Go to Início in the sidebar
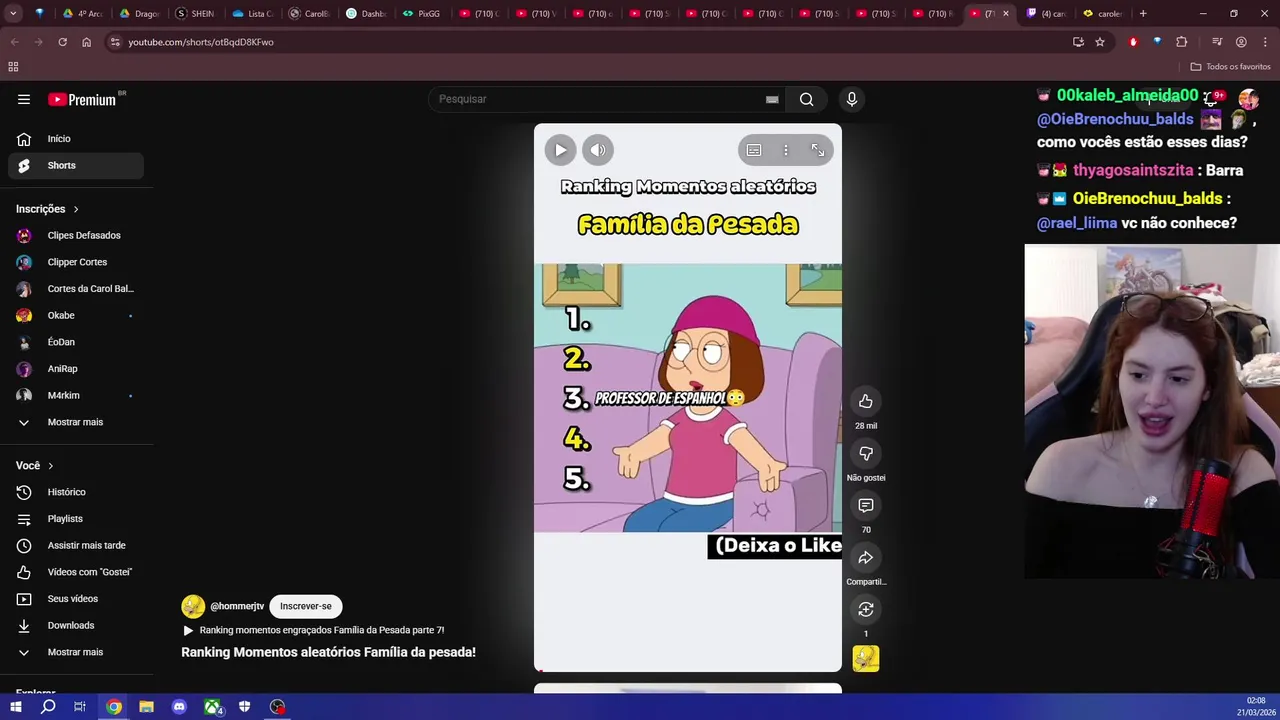Viewport: 1280px width, 720px height. click(x=76, y=139)
